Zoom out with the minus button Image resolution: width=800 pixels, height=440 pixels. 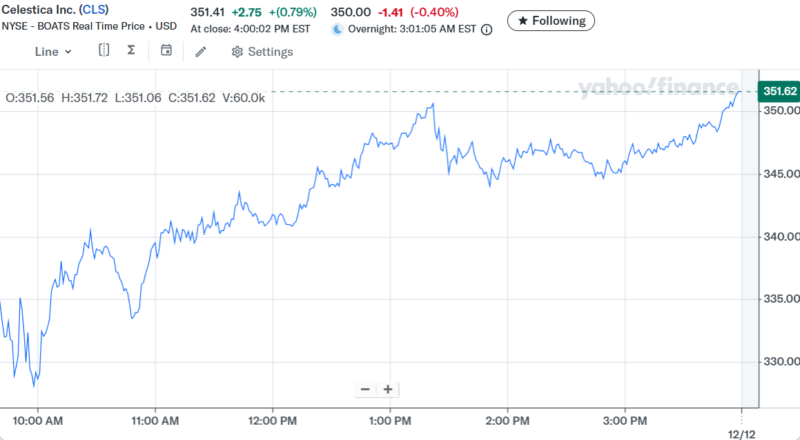pyautogui.click(x=365, y=389)
